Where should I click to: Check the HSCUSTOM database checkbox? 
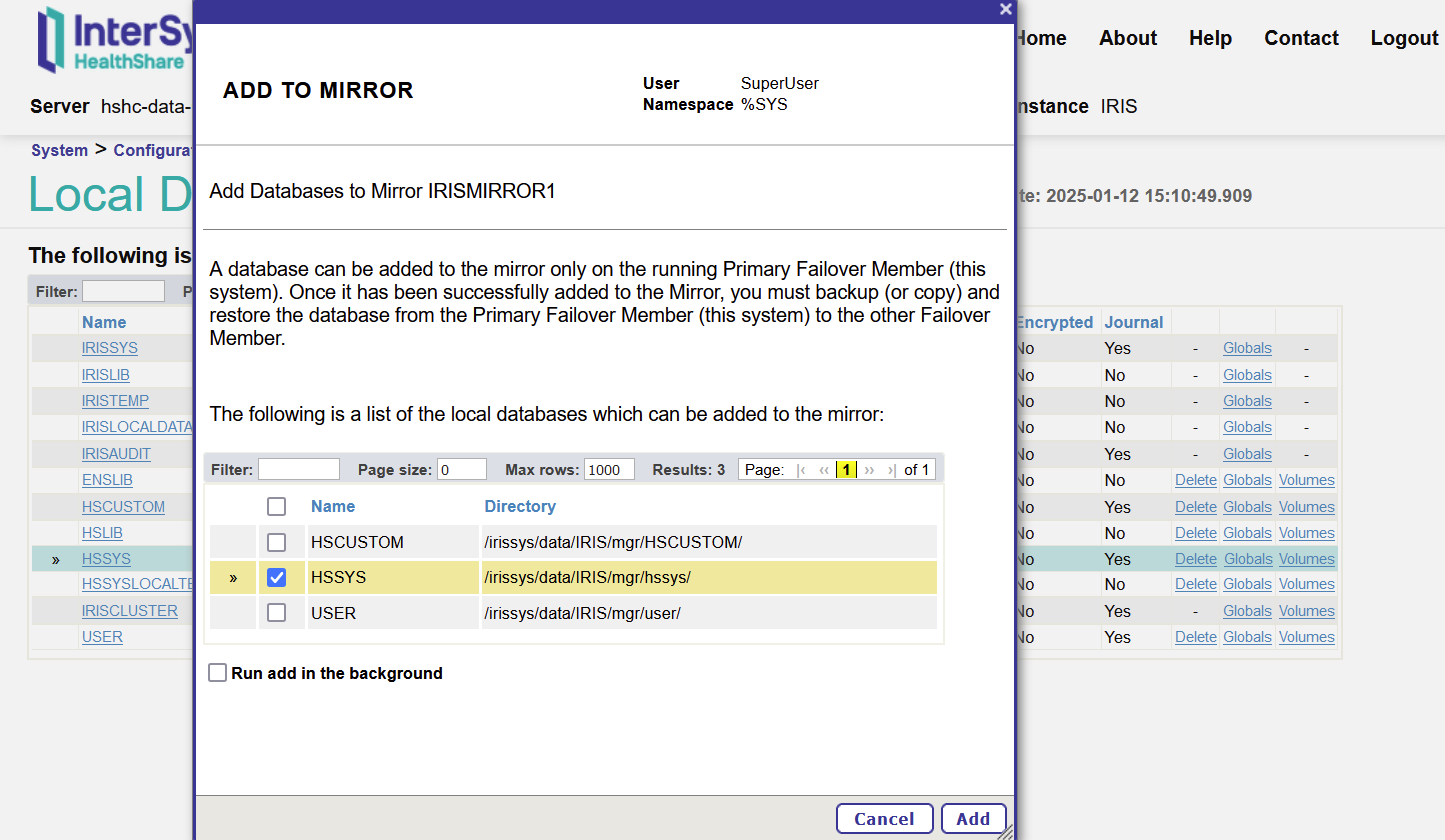[x=277, y=543]
